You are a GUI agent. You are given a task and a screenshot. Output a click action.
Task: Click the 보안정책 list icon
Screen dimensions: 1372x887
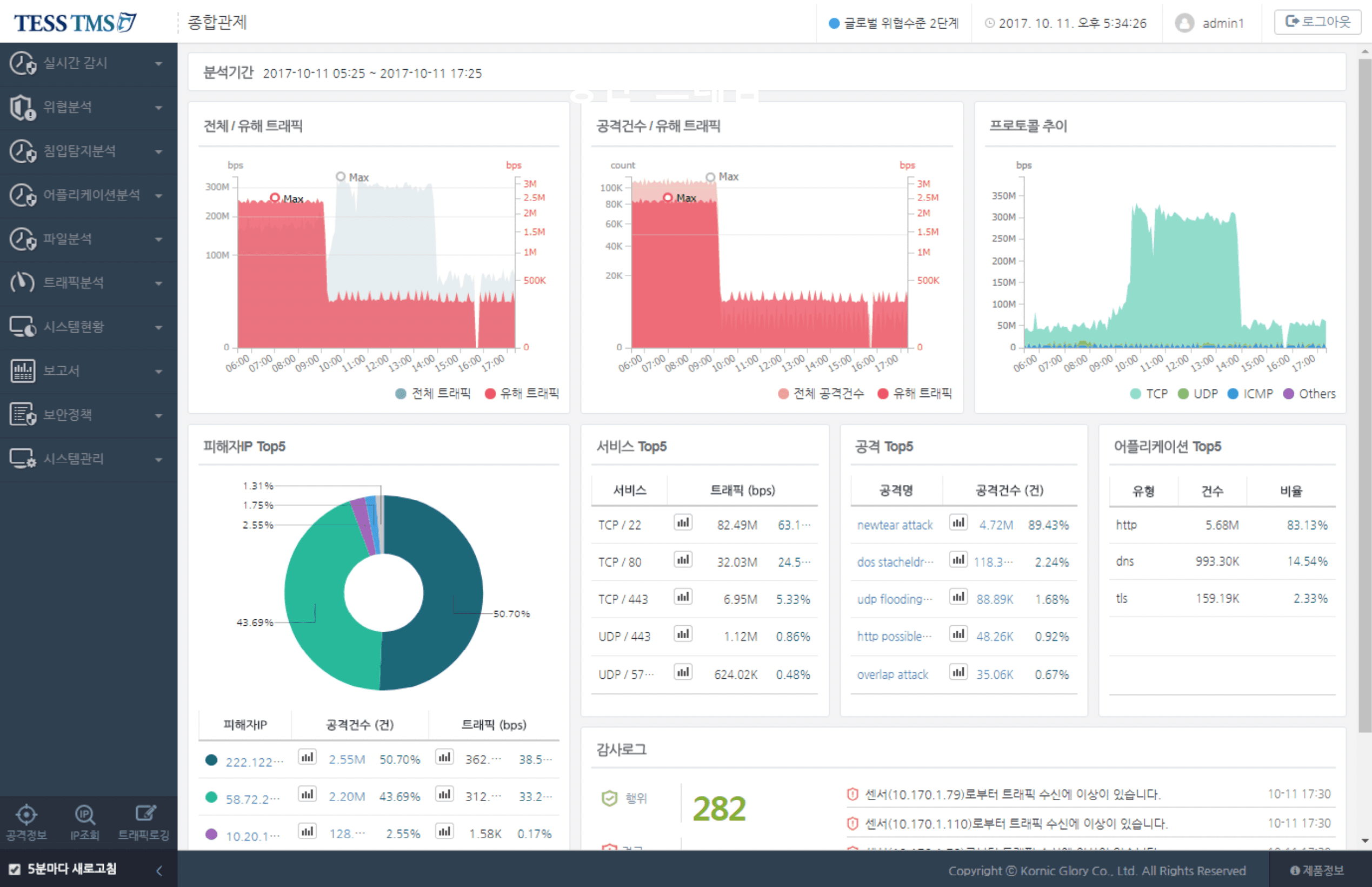click(x=23, y=414)
